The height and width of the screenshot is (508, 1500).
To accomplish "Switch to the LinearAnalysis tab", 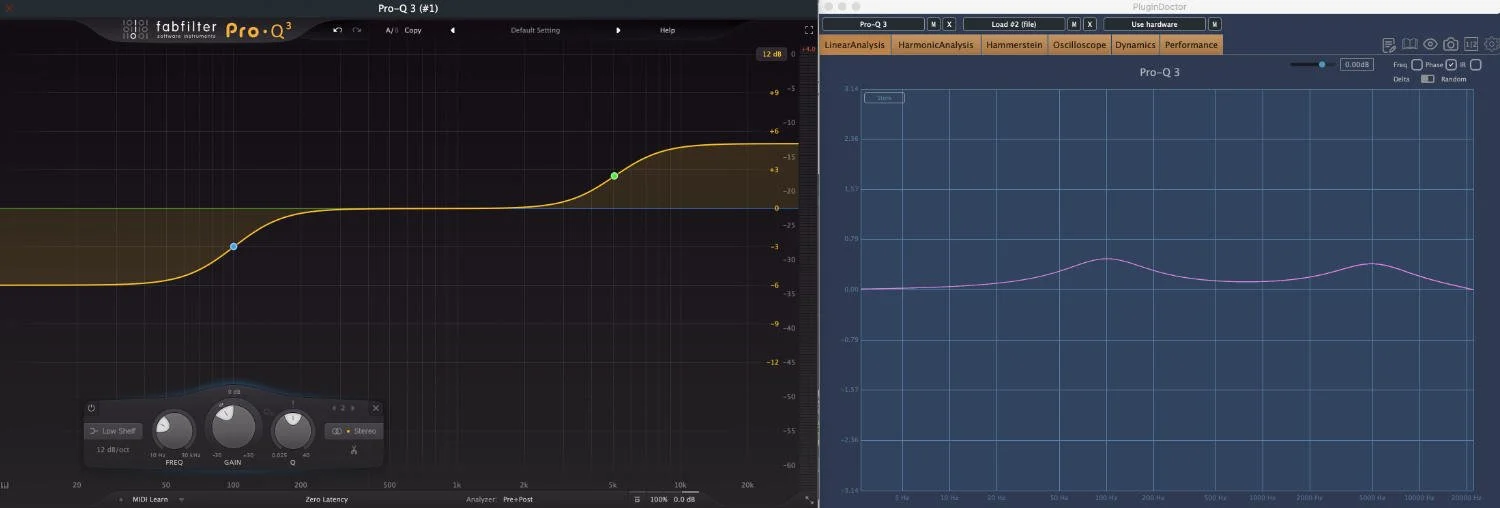I will [x=855, y=45].
